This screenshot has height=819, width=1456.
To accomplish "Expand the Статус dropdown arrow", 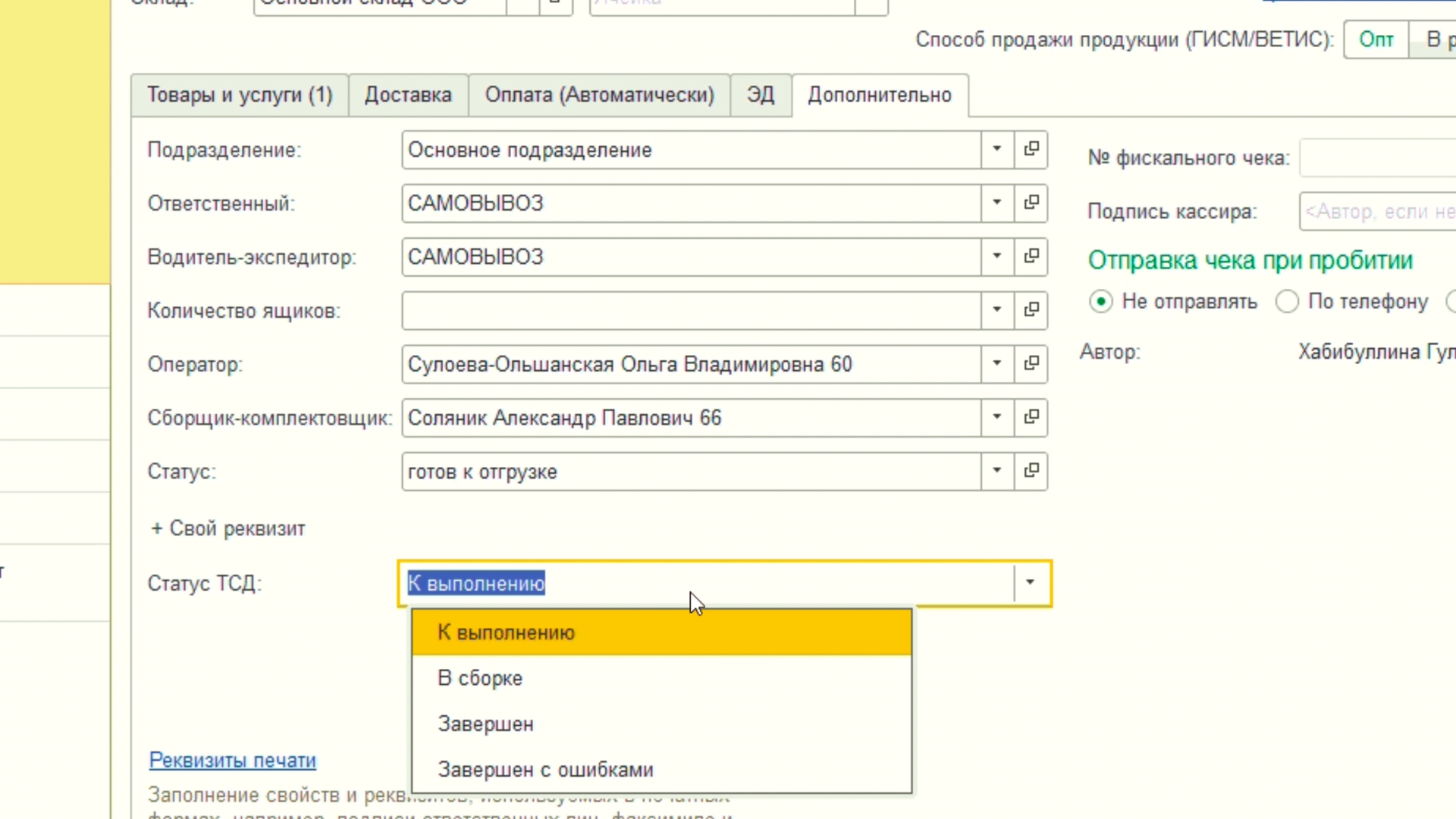I will [997, 471].
